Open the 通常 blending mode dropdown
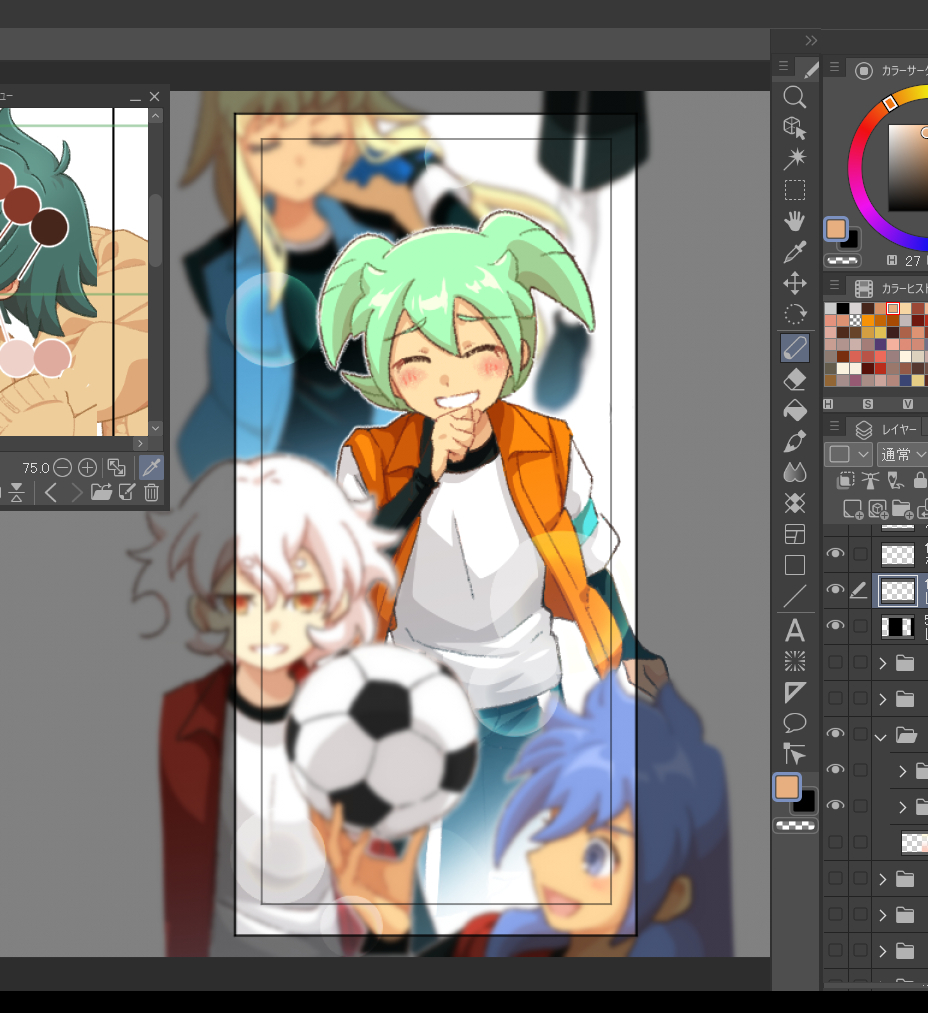The image size is (928, 1013). (x=903, y=455)
